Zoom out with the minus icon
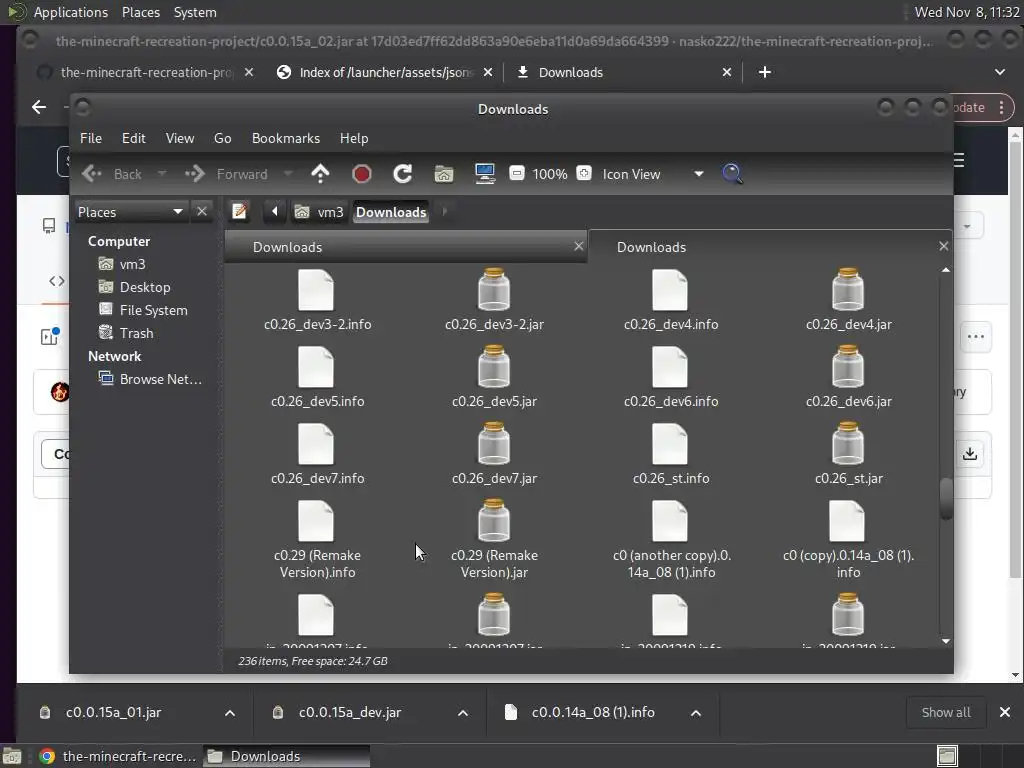This screenshot has width=1024, height=768. tap(517, 173)
